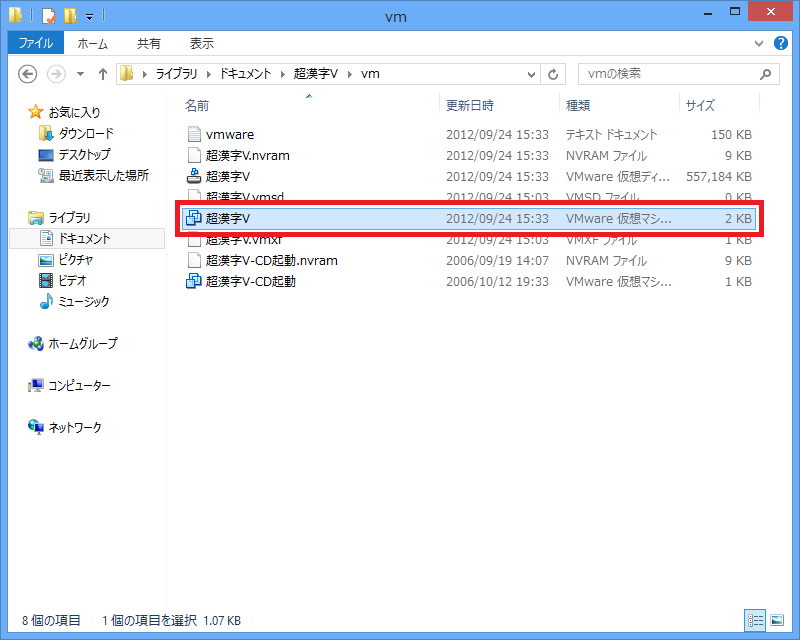
Task: Open ネットワーク in navigation pane
Action: 75,428
